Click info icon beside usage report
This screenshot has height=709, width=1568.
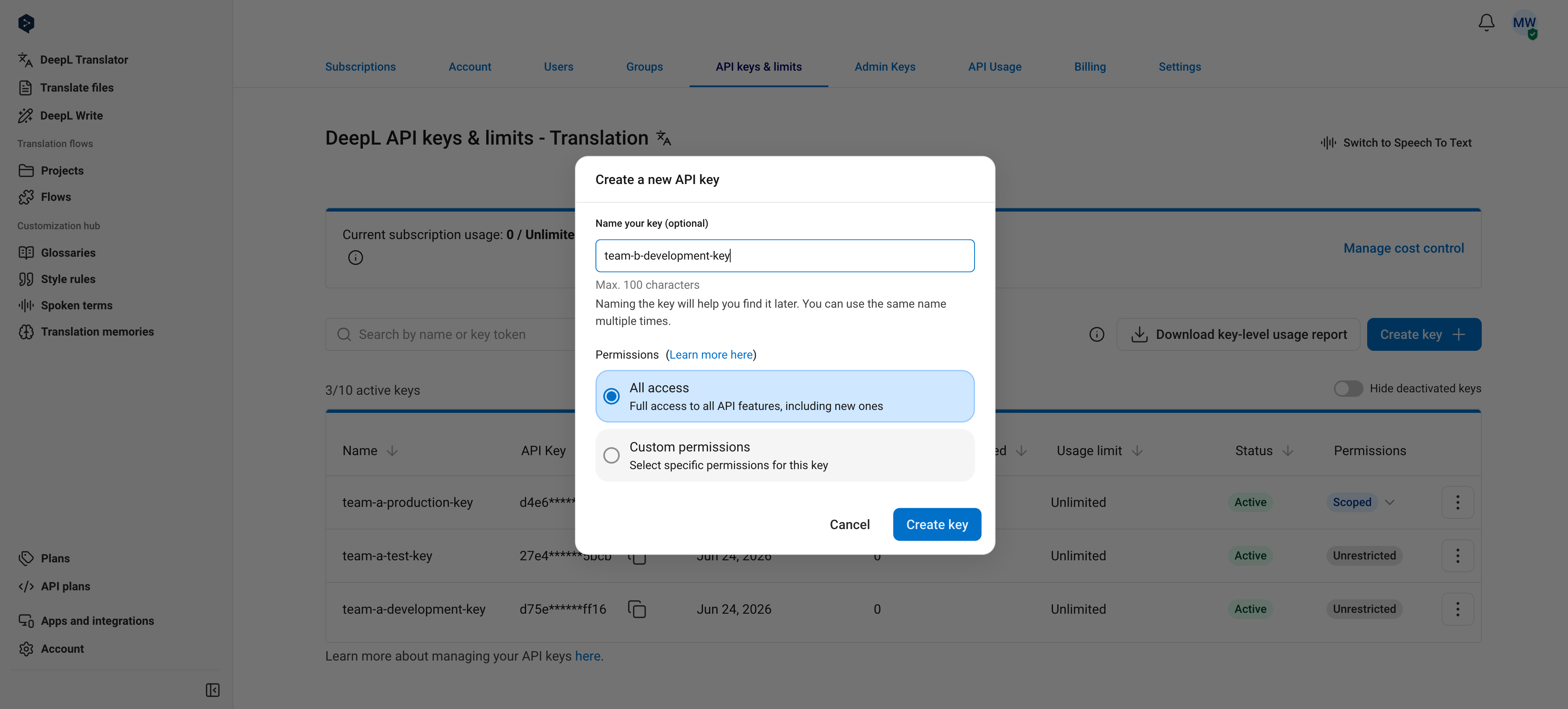(1097, 335)
